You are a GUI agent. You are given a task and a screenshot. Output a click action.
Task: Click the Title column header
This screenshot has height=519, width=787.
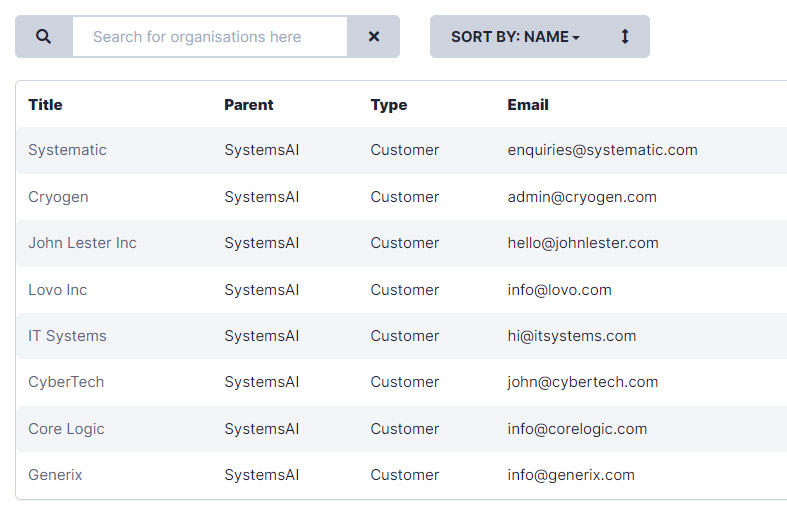click(46, 104)
